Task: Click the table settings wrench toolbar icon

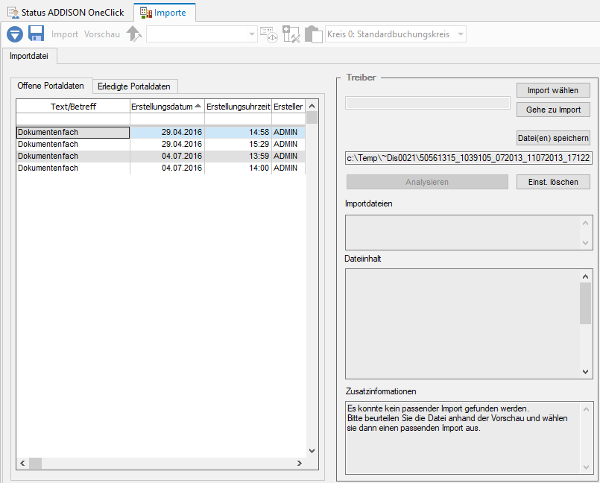Action: tap(291, 34)
